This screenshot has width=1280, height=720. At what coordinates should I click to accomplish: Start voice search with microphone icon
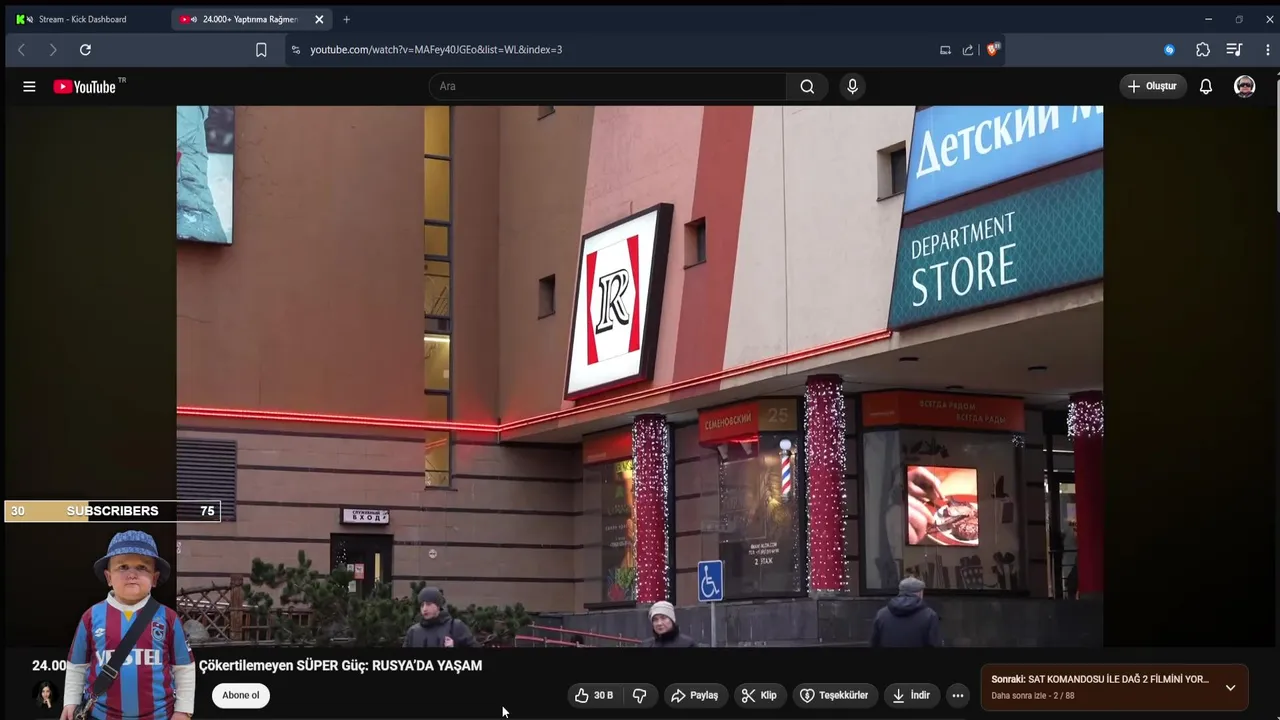[852, 87]
